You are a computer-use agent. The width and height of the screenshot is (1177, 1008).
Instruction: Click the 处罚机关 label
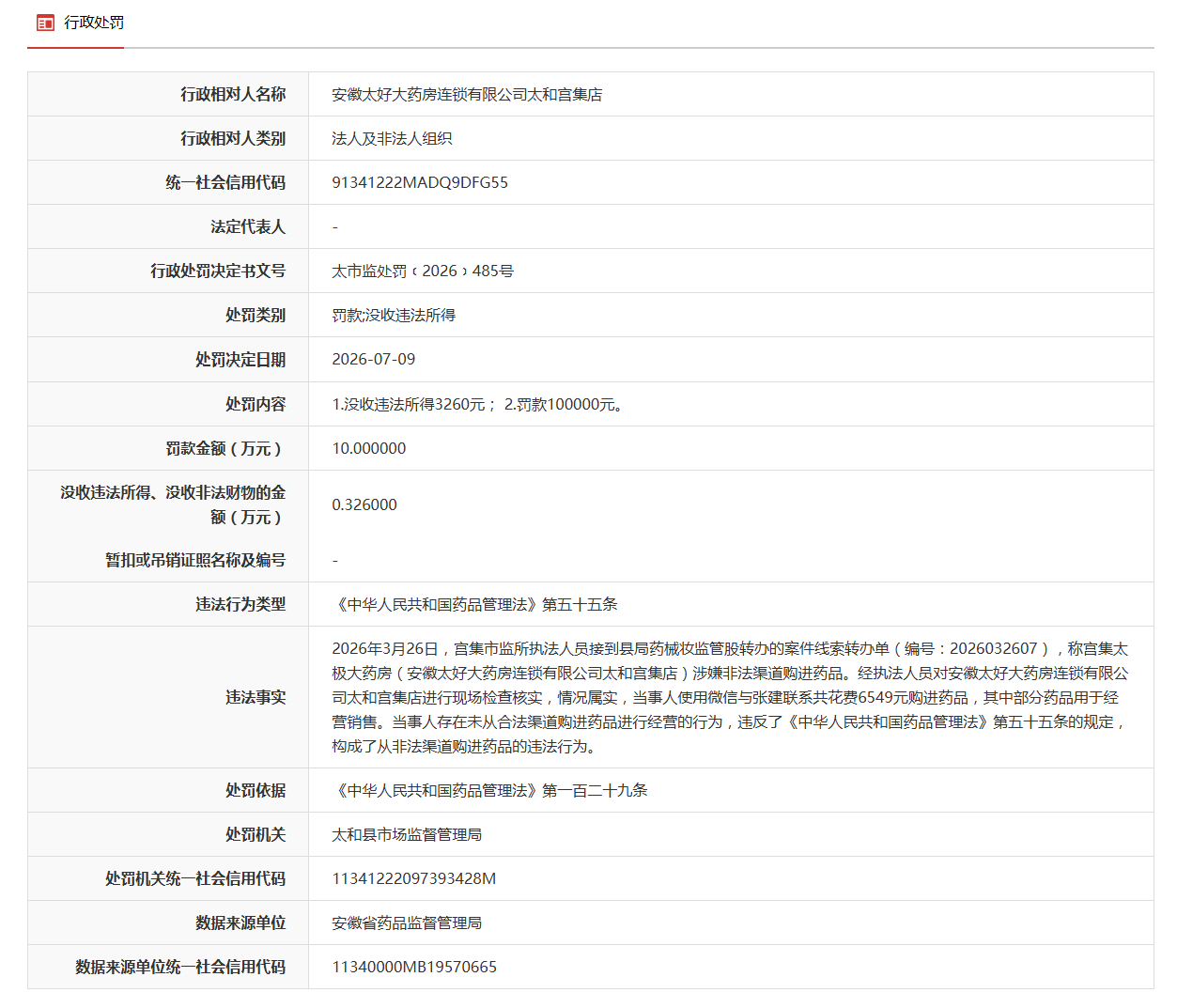point(256,834)
